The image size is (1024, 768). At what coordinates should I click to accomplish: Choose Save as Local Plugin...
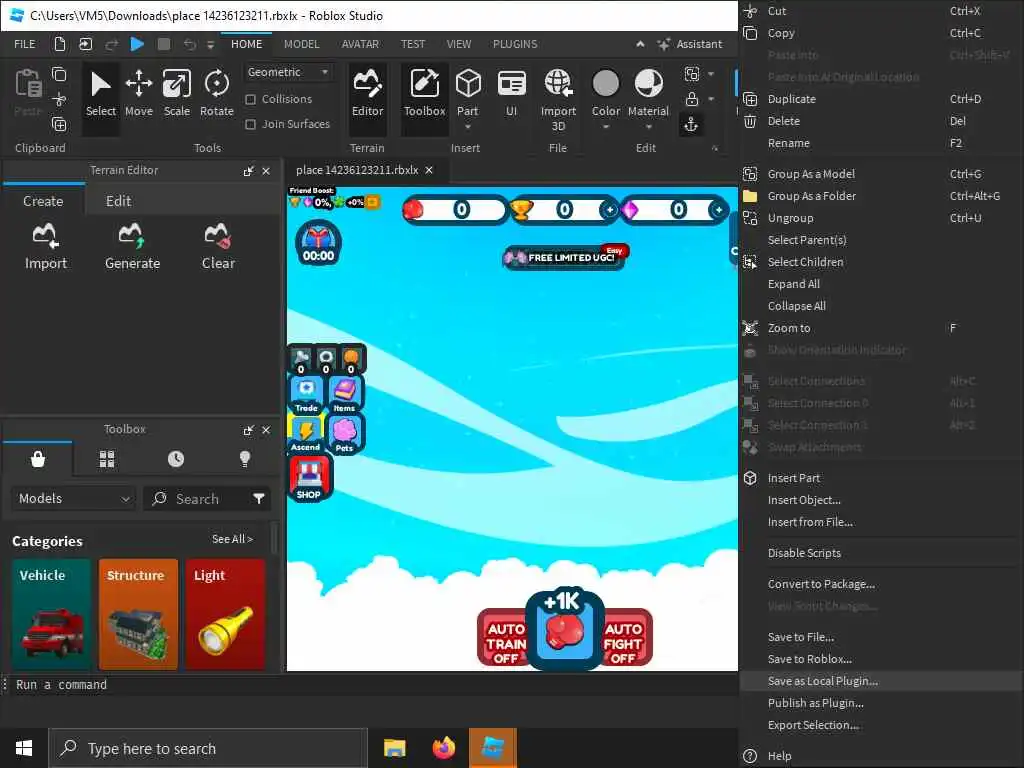(881, 681)
